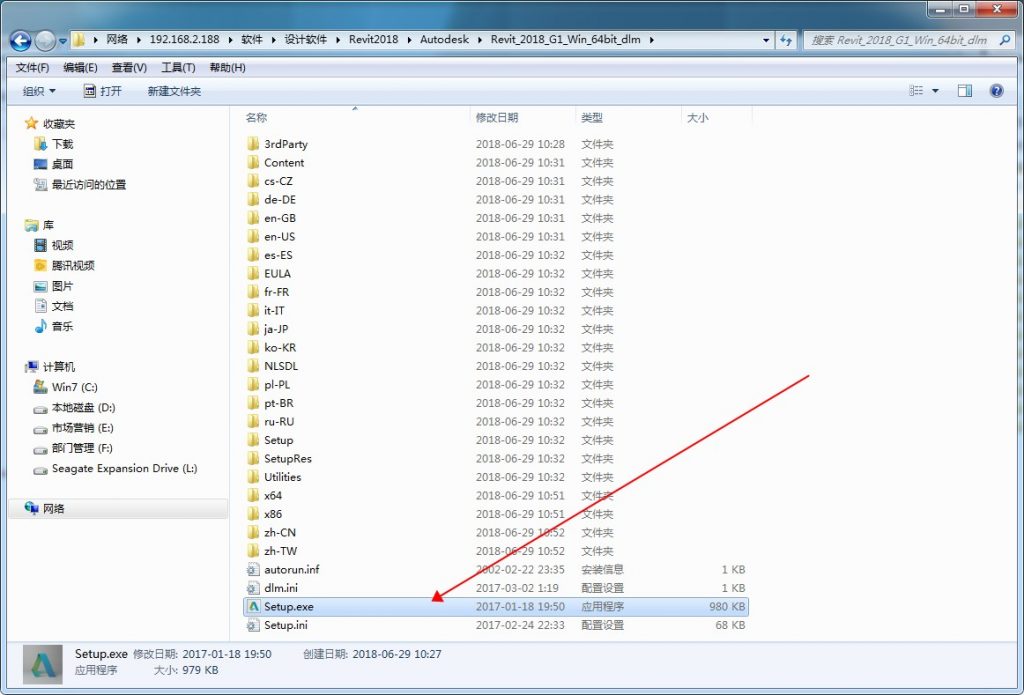Click the refresh icon beside address bar

point(786,40)
